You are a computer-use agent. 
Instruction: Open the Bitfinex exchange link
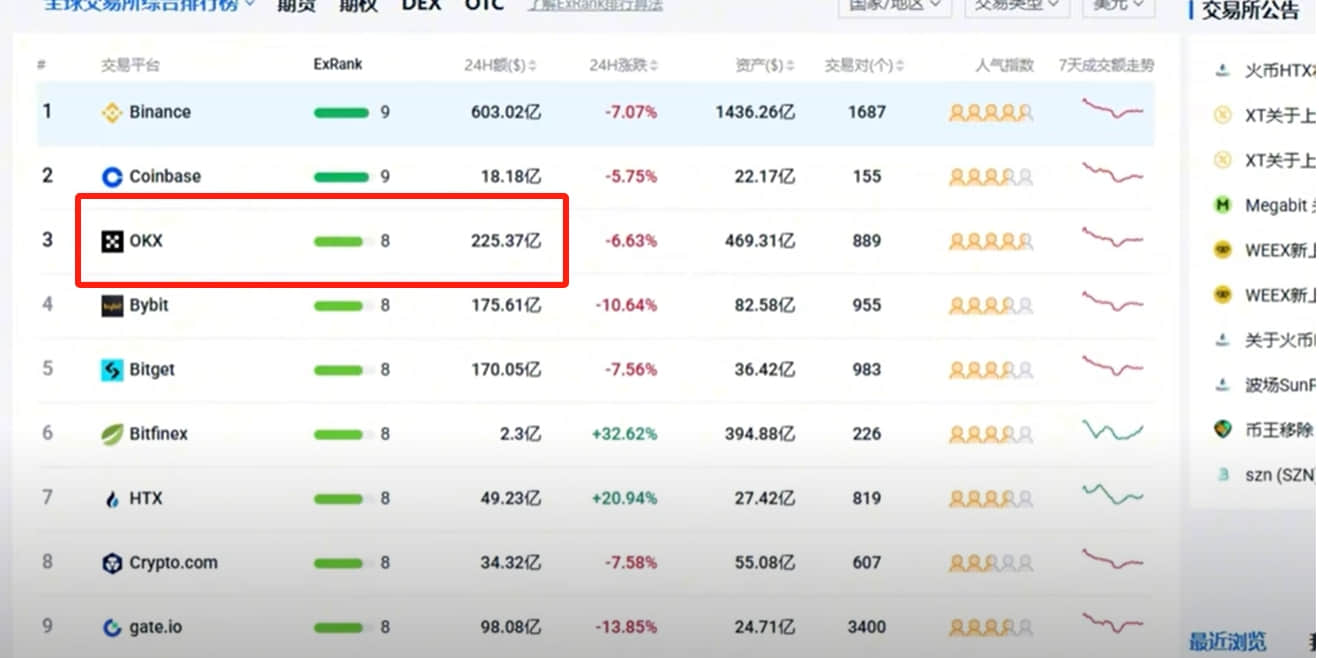(x=158, y=434)
